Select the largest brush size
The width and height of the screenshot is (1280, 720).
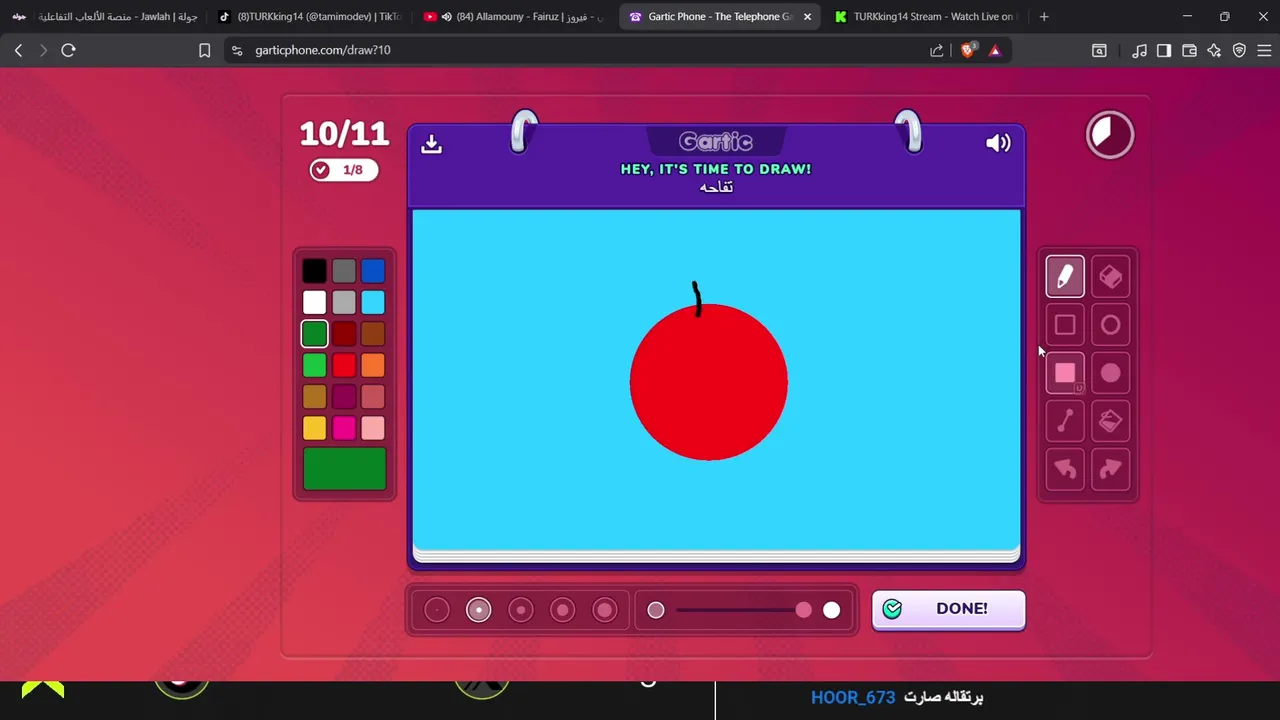tap(605, 610)
